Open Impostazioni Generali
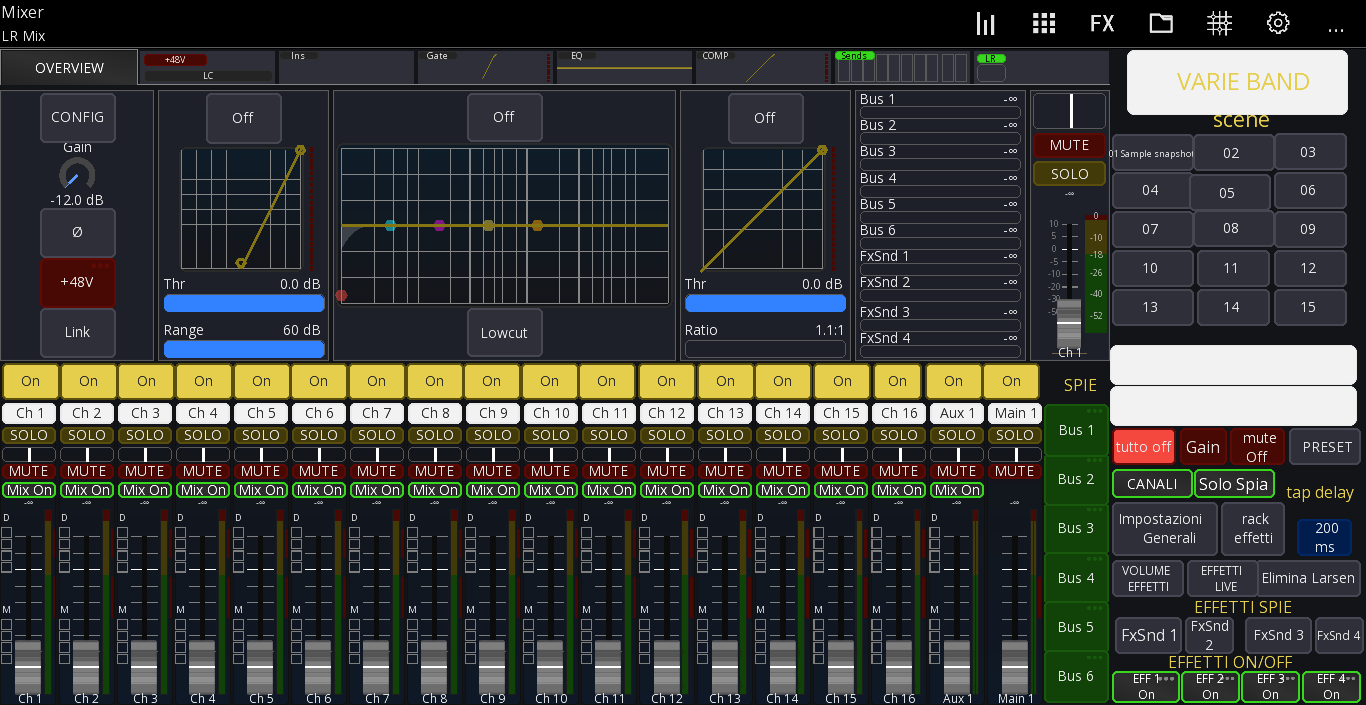This screenshot has width=1366, height=705. pos(1165,528)
